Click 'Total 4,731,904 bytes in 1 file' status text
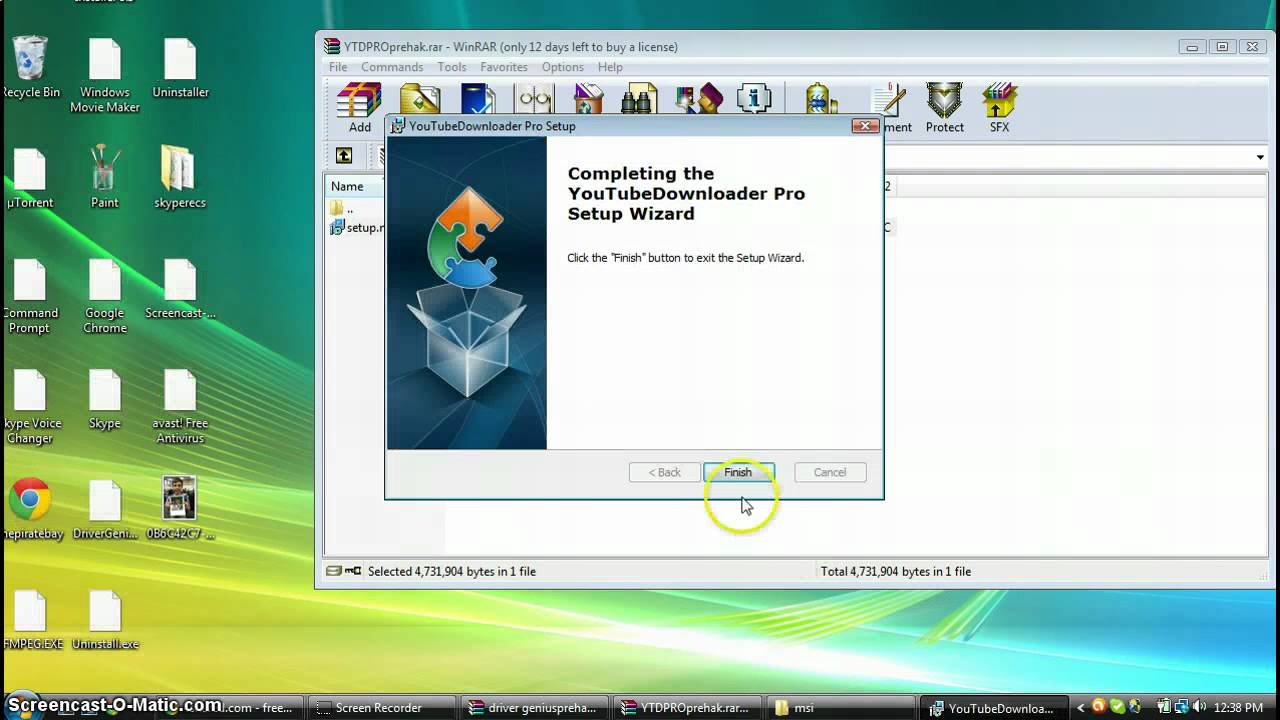 [x=896, y=571]
